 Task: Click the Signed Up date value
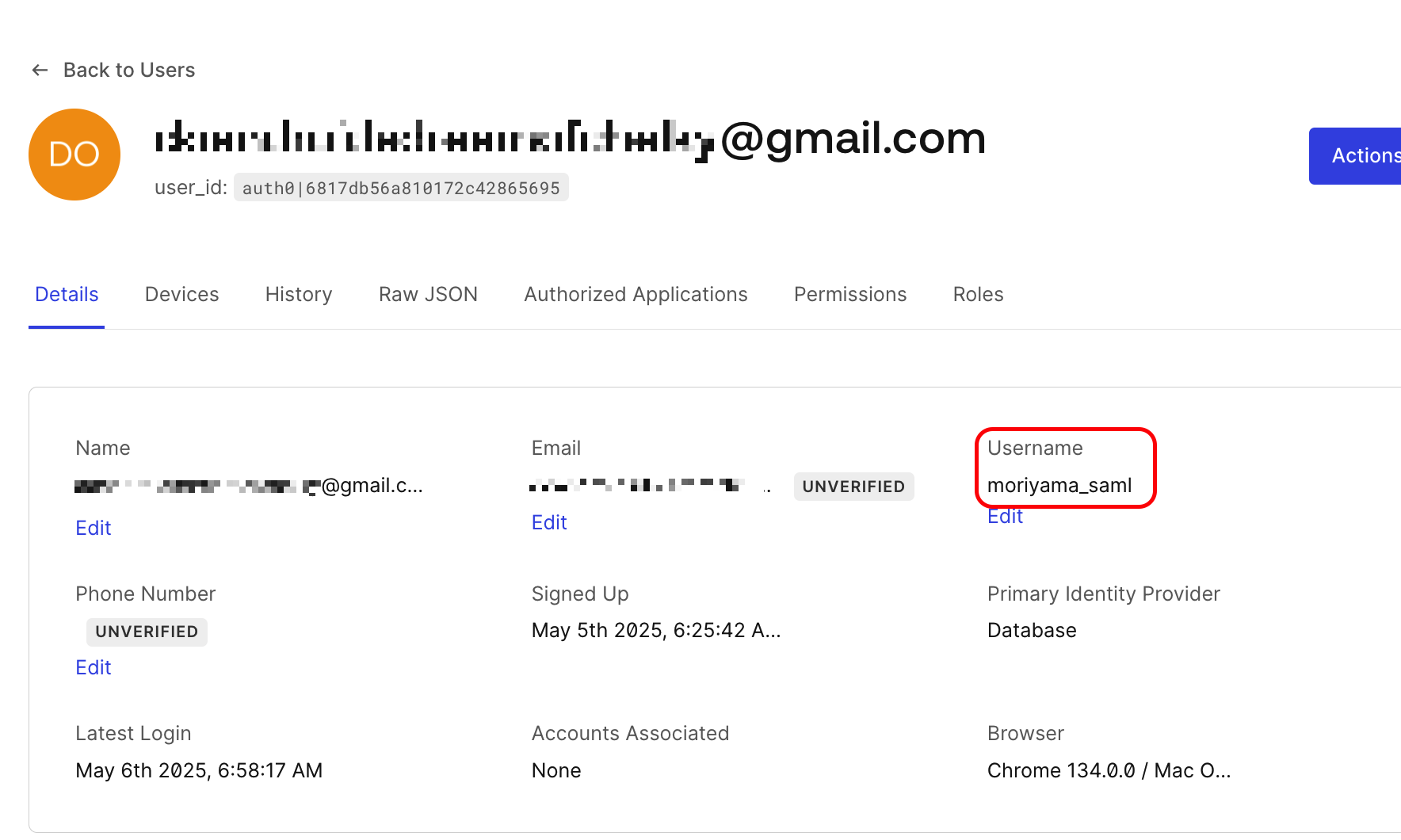656,631
